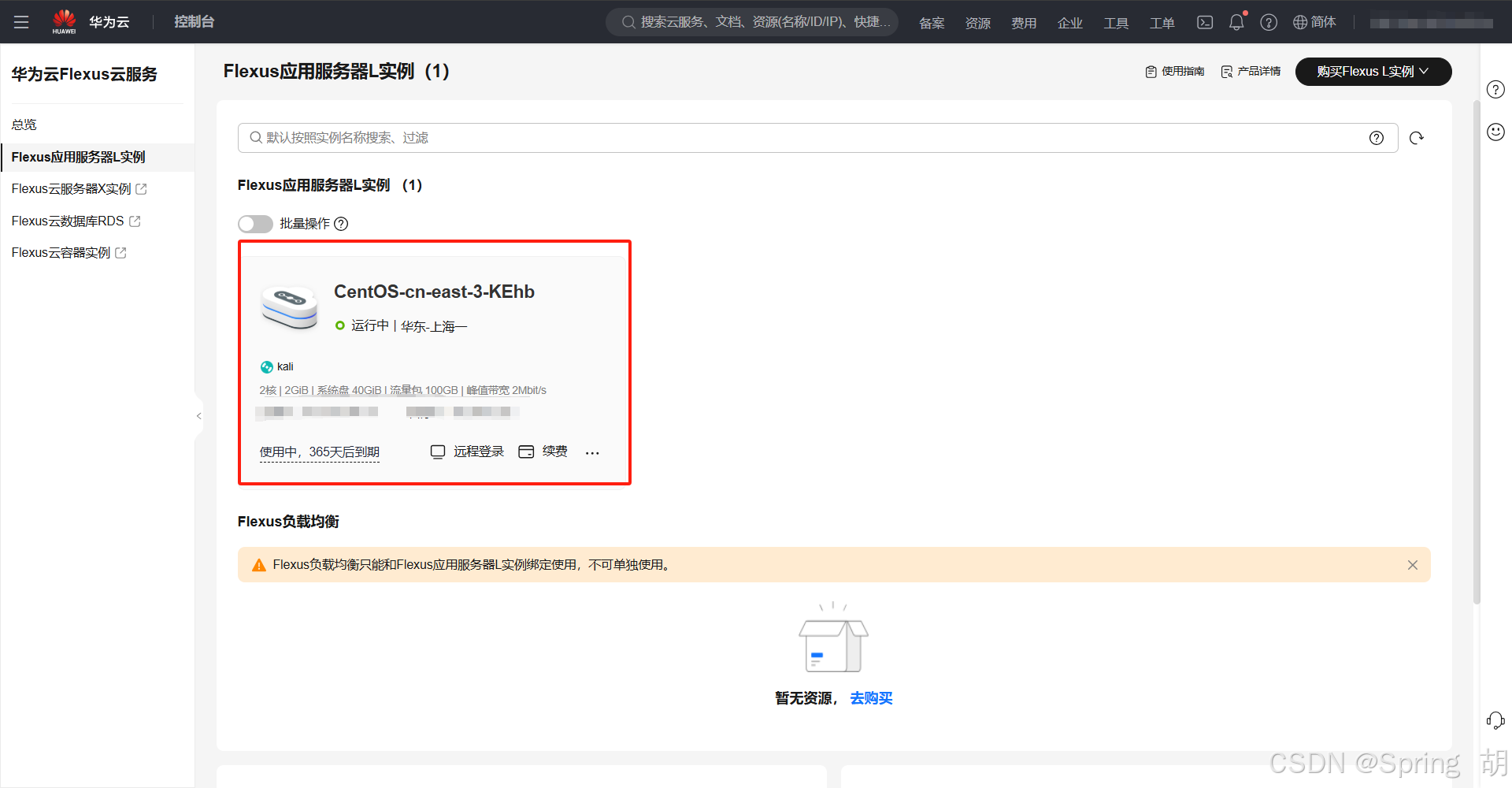Click the warning triangle icon in banner
Viewport: 1512px width, 788px height.
[x=258, y=565]
